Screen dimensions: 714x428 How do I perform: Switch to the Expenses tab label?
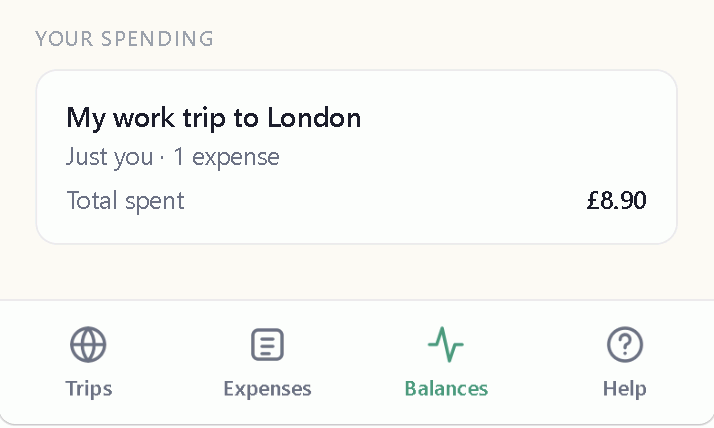(267, 389)
